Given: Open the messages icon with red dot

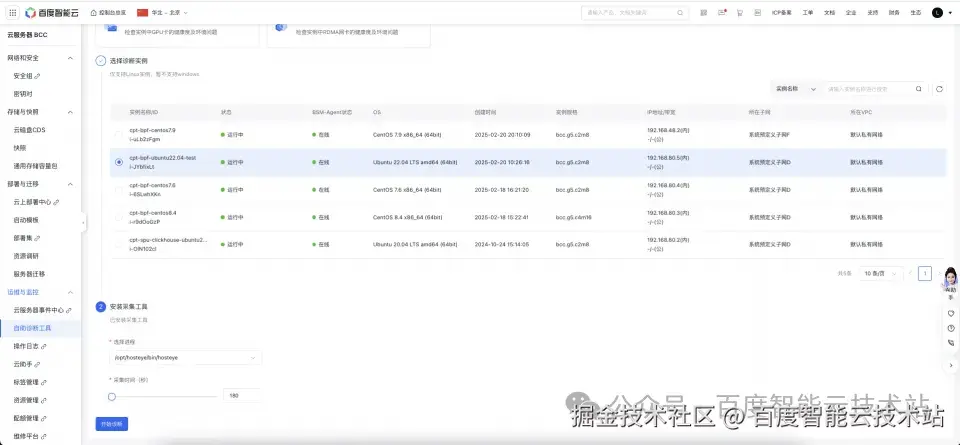Looking at the screenshot, I should click(722, 12).
